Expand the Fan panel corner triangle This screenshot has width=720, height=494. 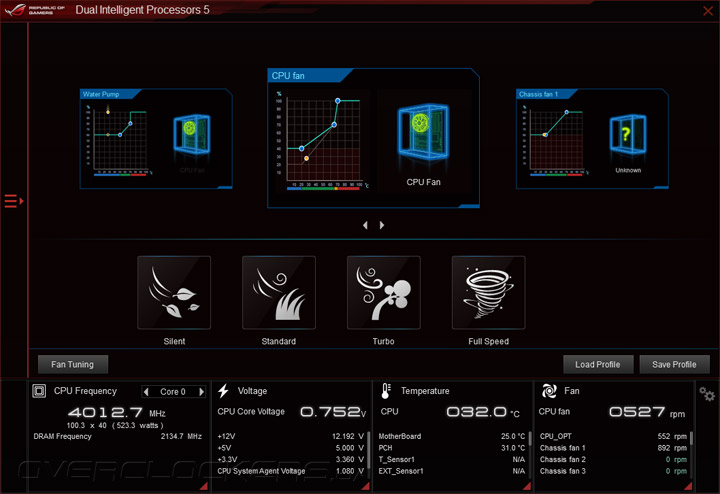[x=688, y=486]
